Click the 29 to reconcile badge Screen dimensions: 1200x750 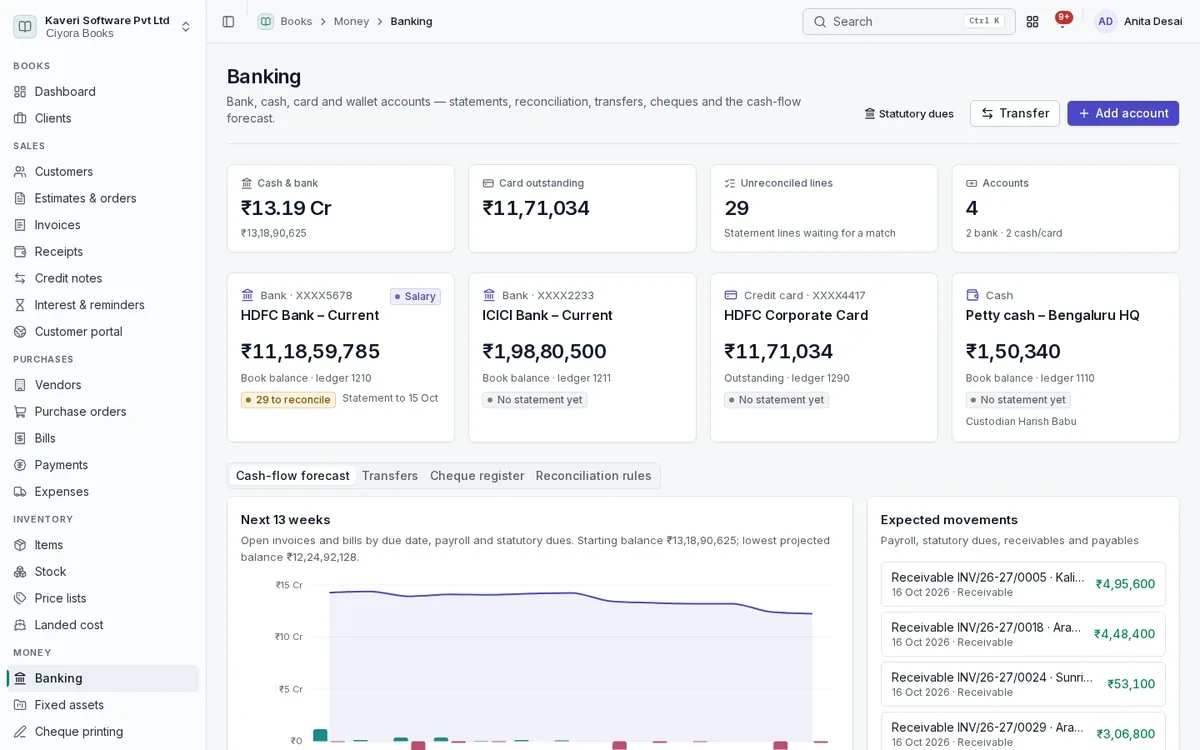[288, 400]
